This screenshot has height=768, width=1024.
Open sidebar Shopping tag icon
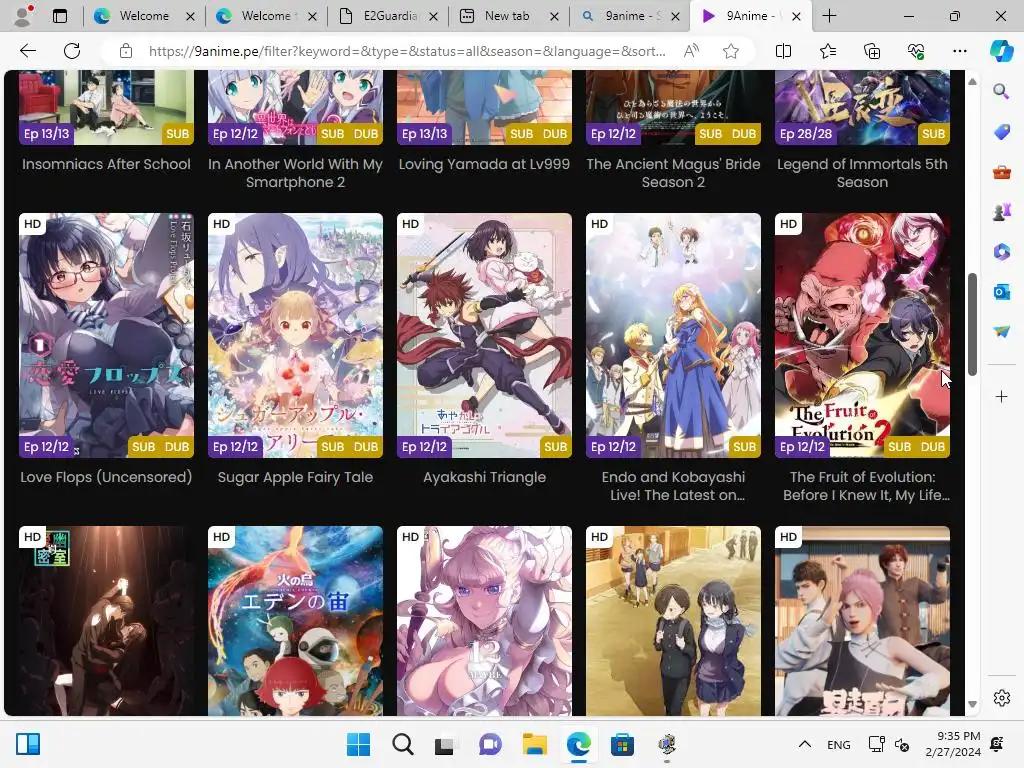1001,132
